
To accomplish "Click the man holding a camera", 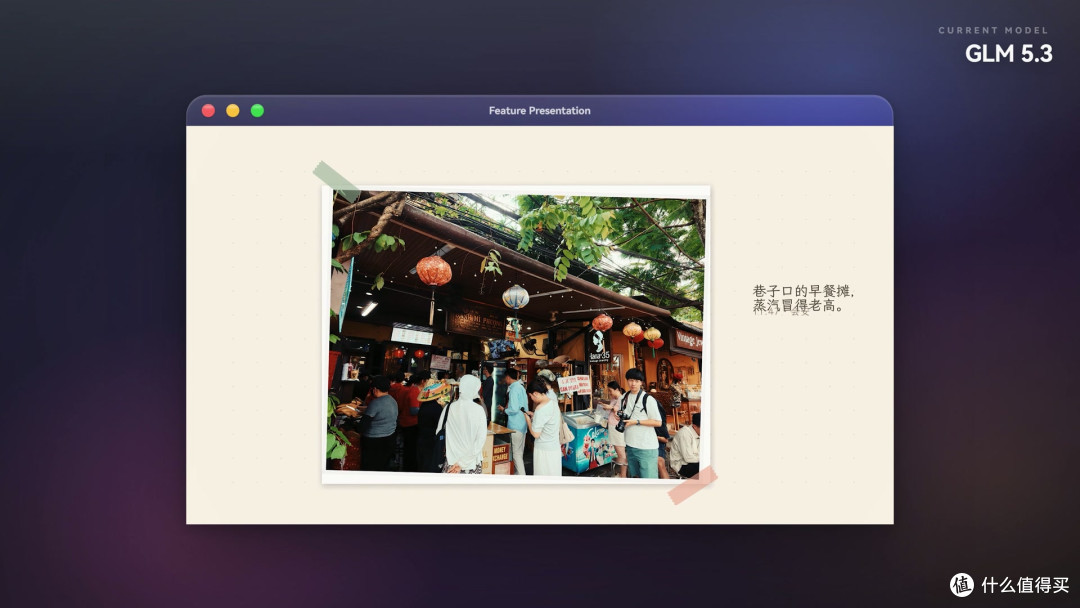I will [641, 423].
